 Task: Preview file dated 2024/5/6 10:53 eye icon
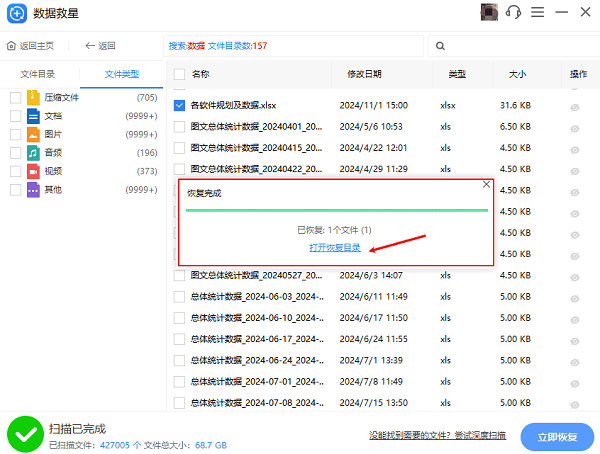tap(575, 129)
